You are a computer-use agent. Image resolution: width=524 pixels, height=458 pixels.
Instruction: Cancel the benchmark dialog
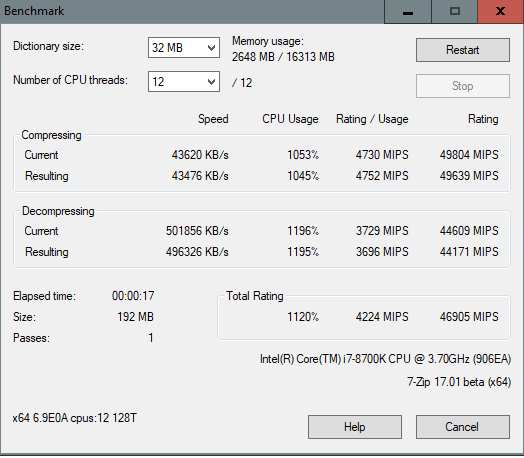coord(463,427)
